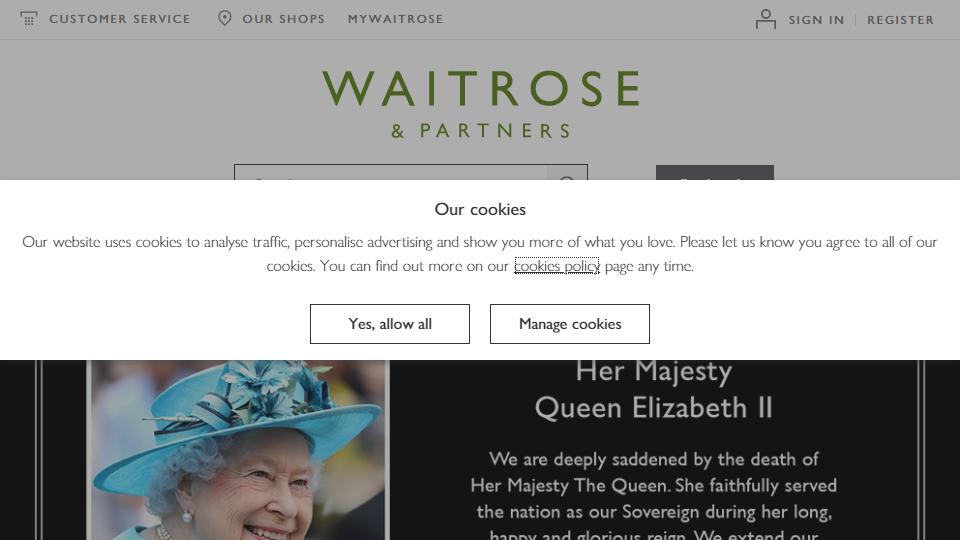Viewport: 960px width, 540px height.
Task: Click the tribute message about the Queen
Action: point(653,495)
